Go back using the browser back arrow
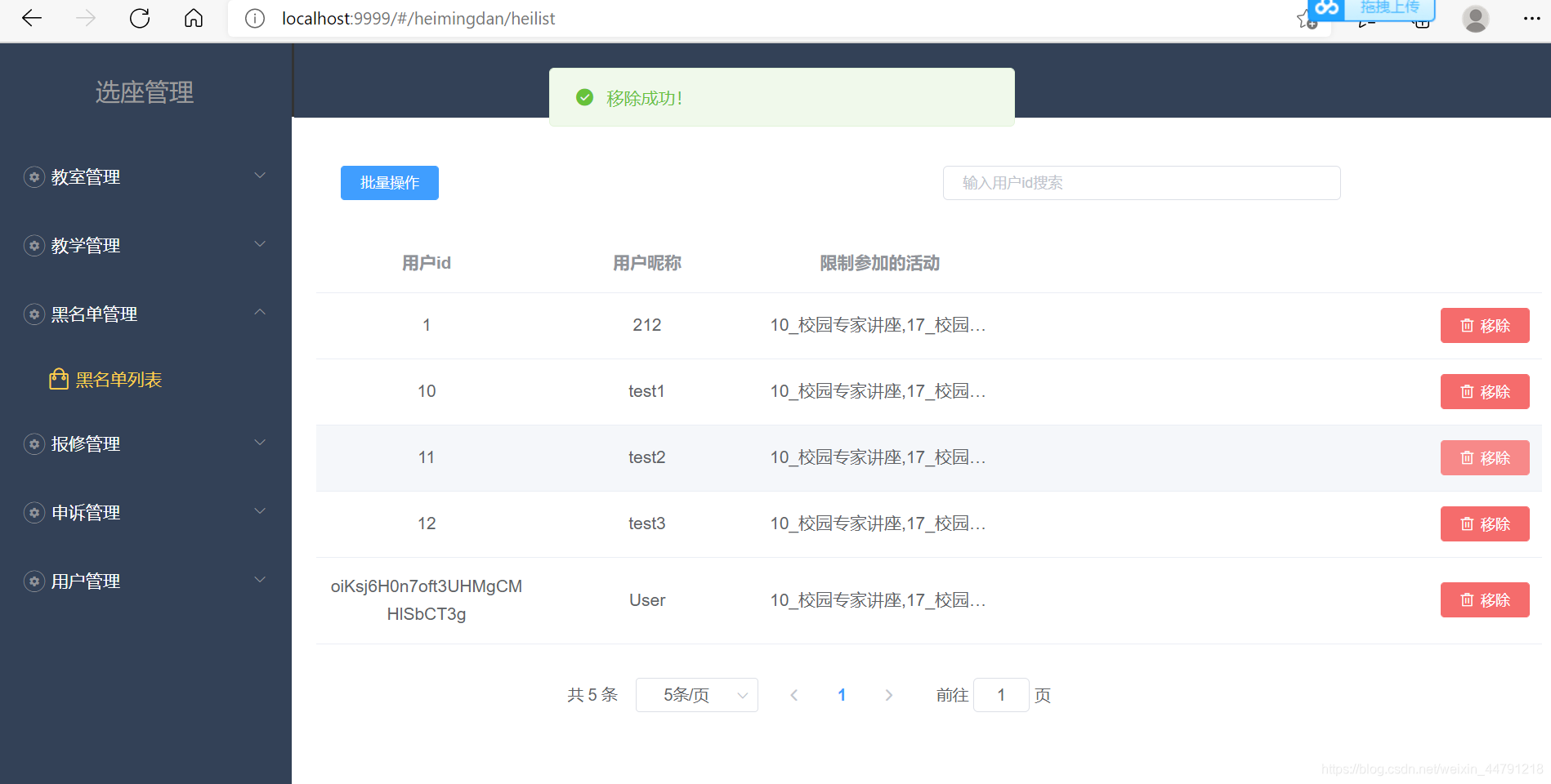 (32, 18)
